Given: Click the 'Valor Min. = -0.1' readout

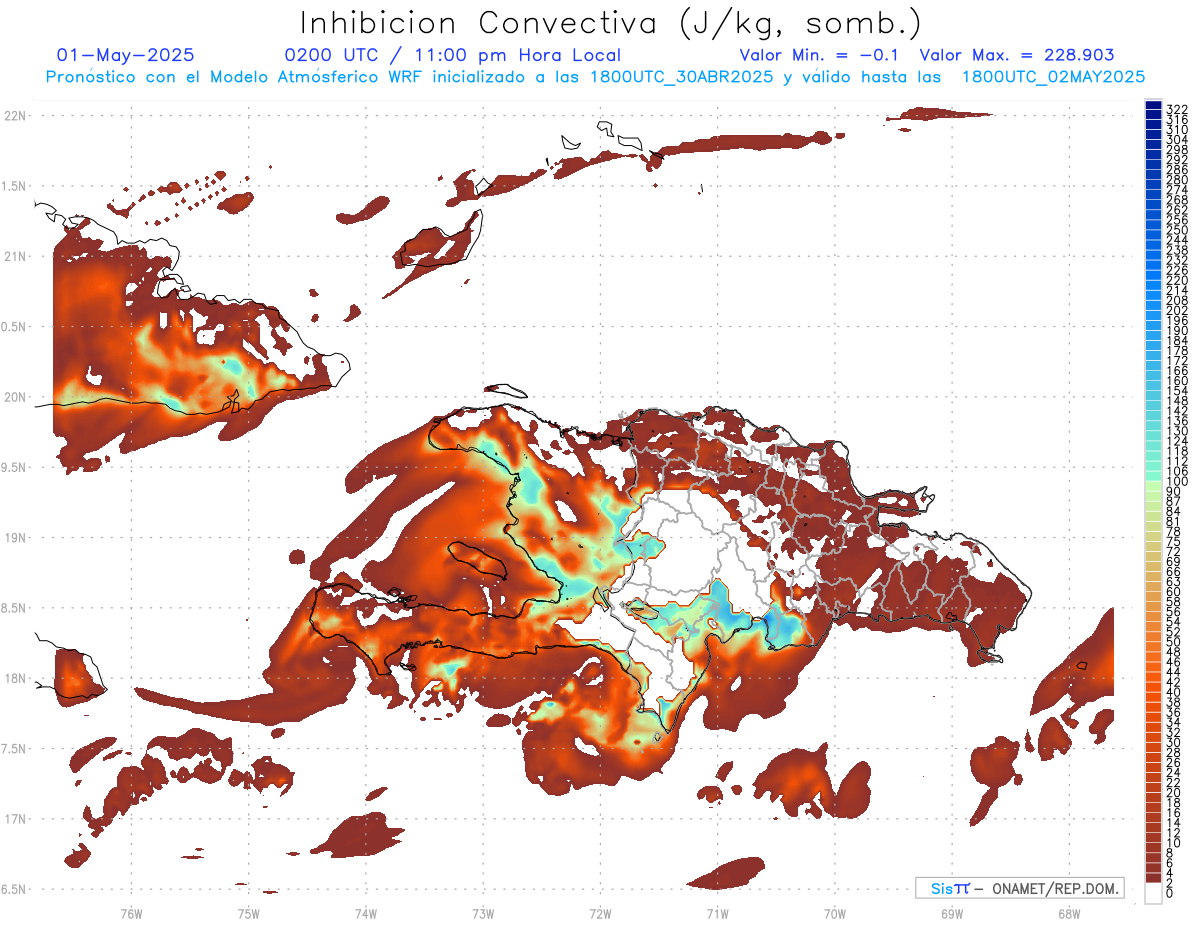Looking at the screenshot, I should pos(819,55).
